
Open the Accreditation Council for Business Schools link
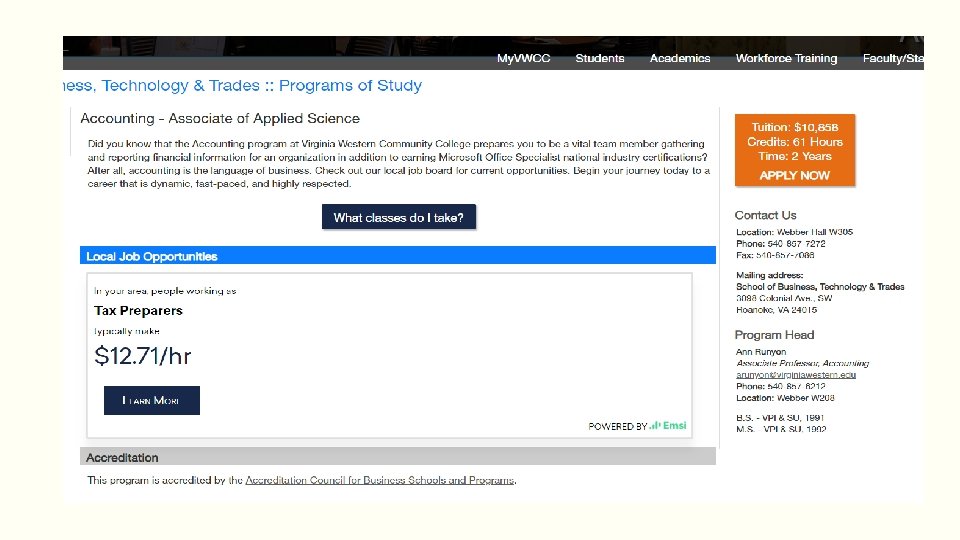[x=380, y=480]
